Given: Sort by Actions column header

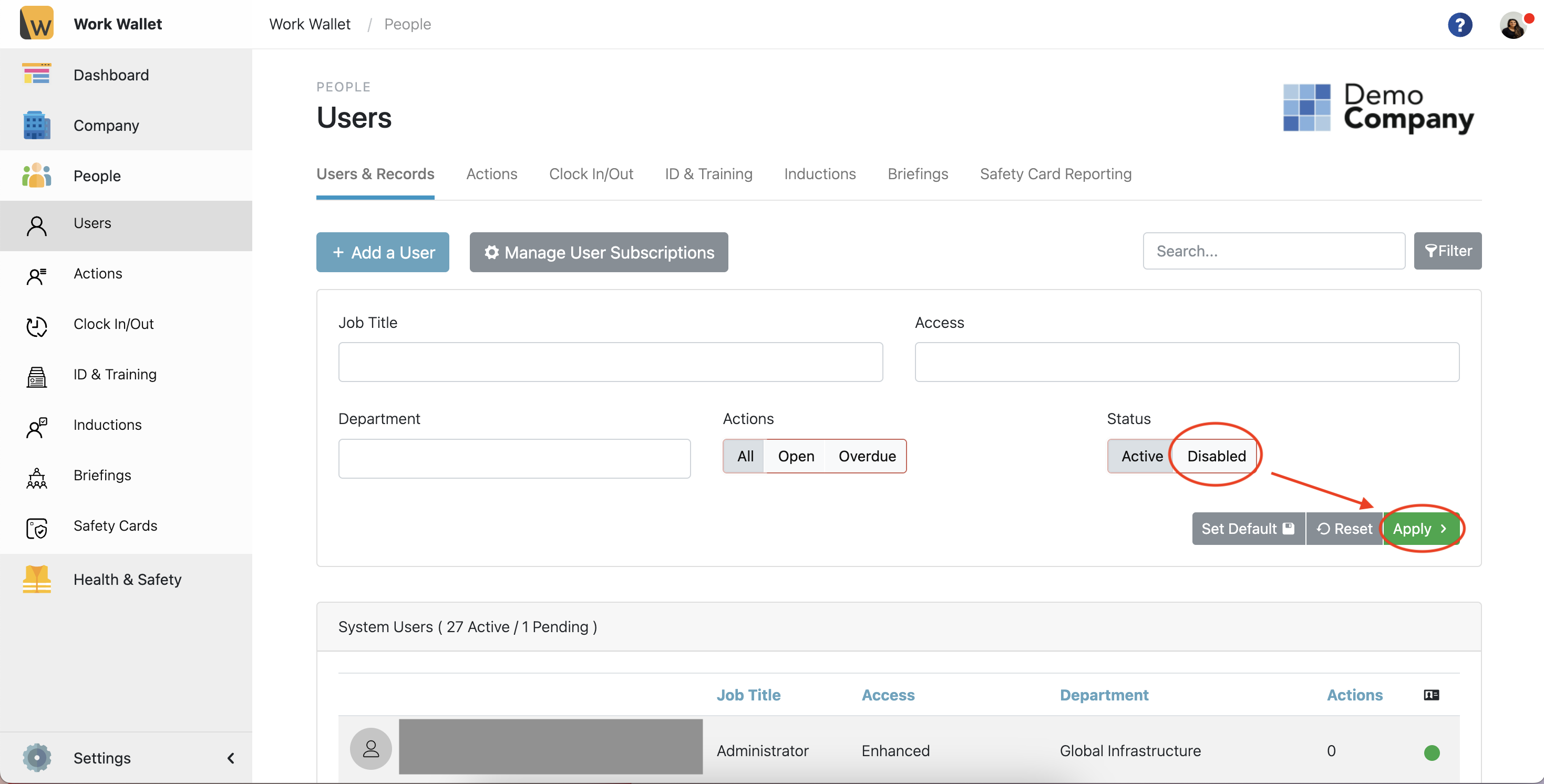Looking at the screenshot, I should 1355,695.
